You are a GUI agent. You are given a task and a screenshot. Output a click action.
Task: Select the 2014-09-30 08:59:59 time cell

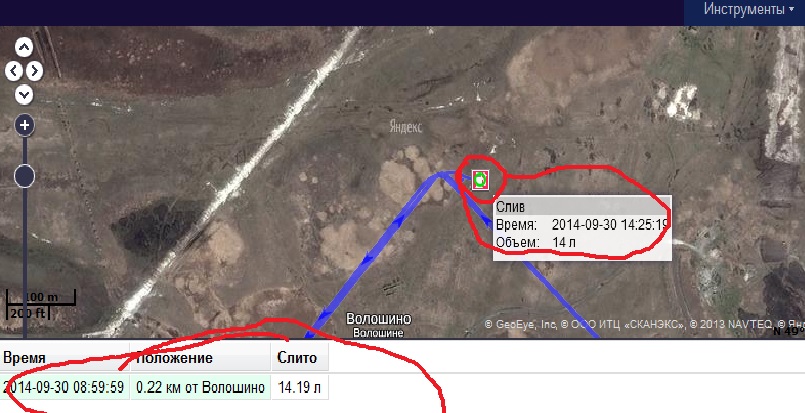(65, 387)
